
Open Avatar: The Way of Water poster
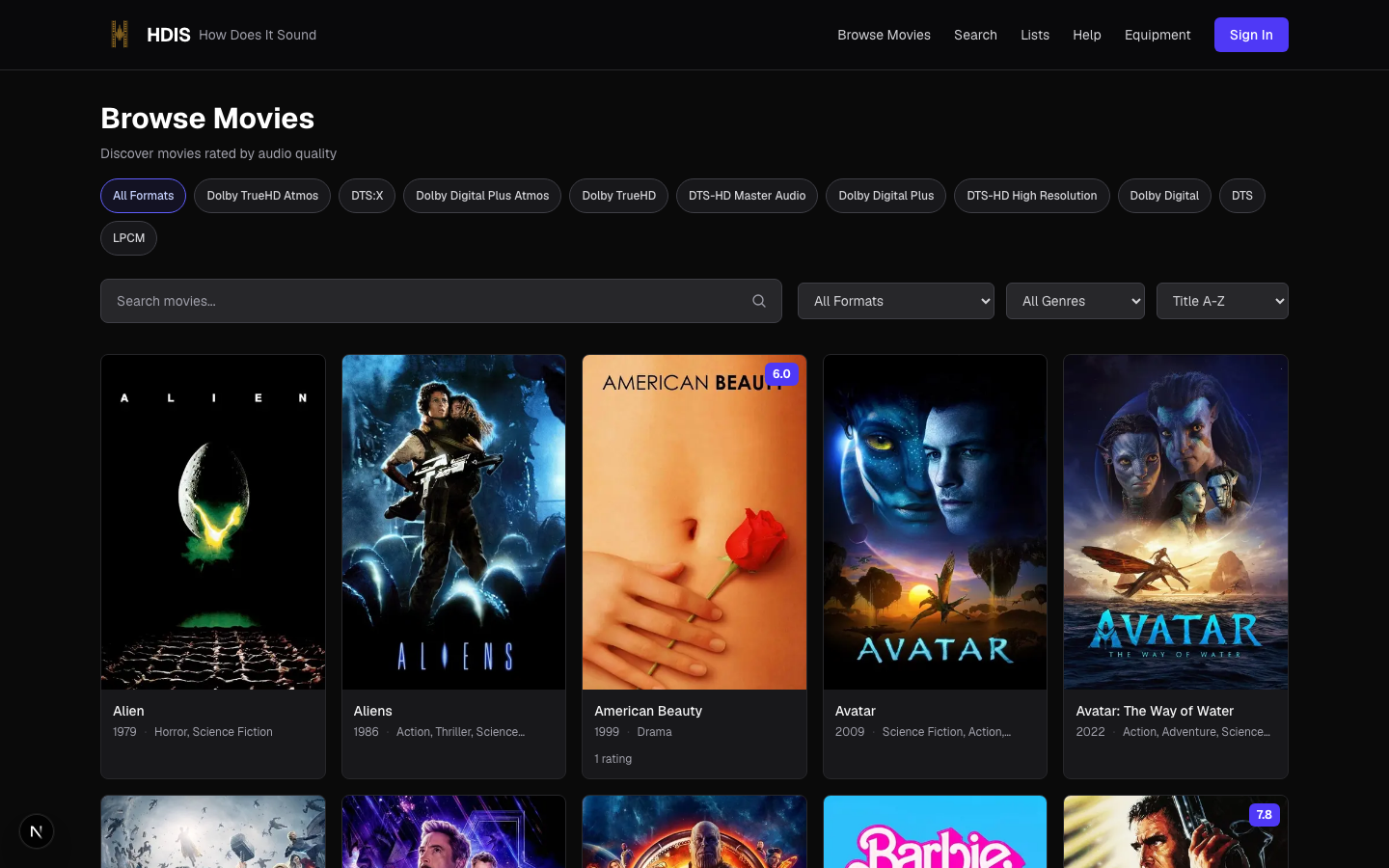(1176, 522)
